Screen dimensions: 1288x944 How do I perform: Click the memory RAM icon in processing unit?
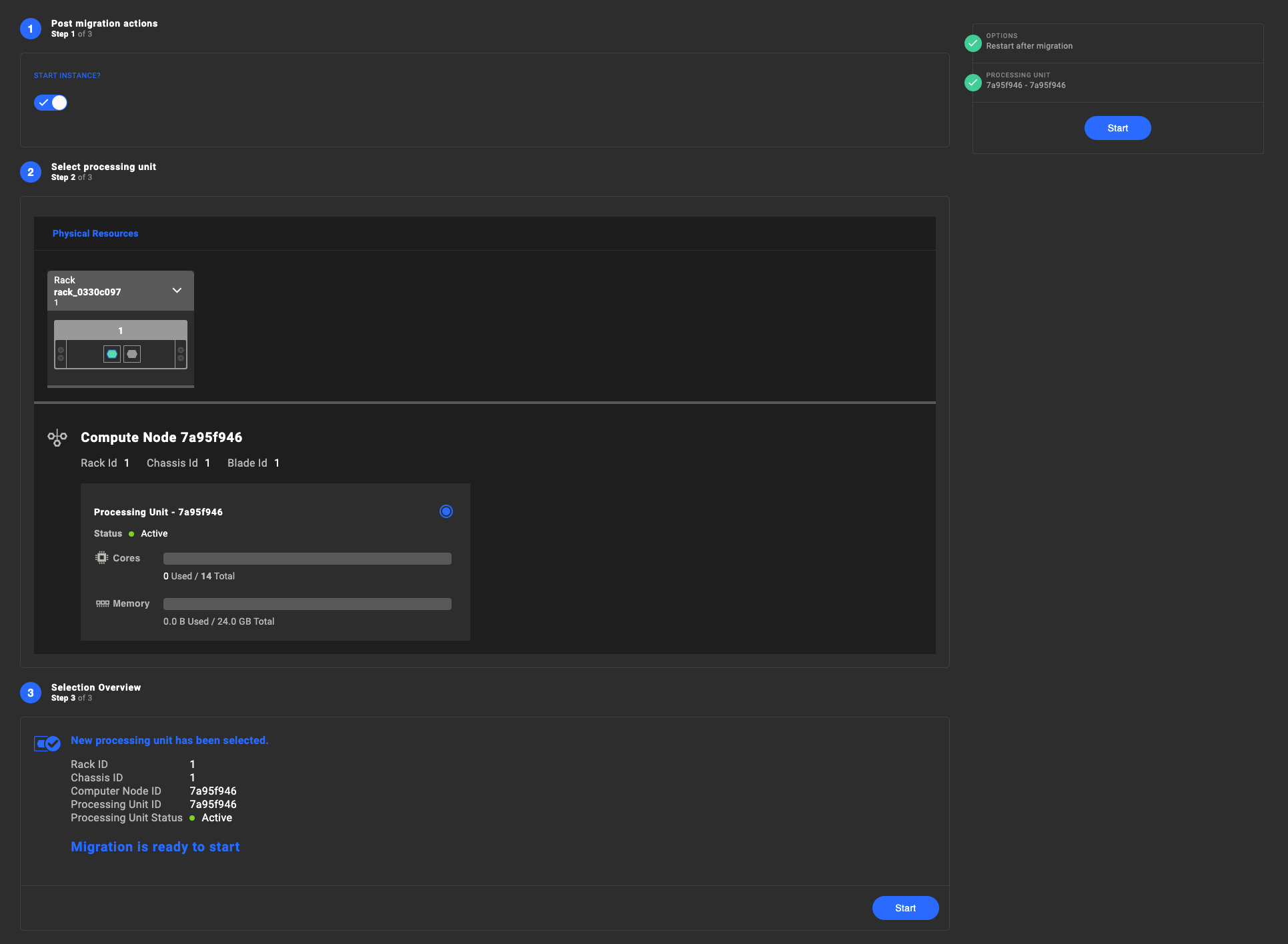(x=102, y=603)
